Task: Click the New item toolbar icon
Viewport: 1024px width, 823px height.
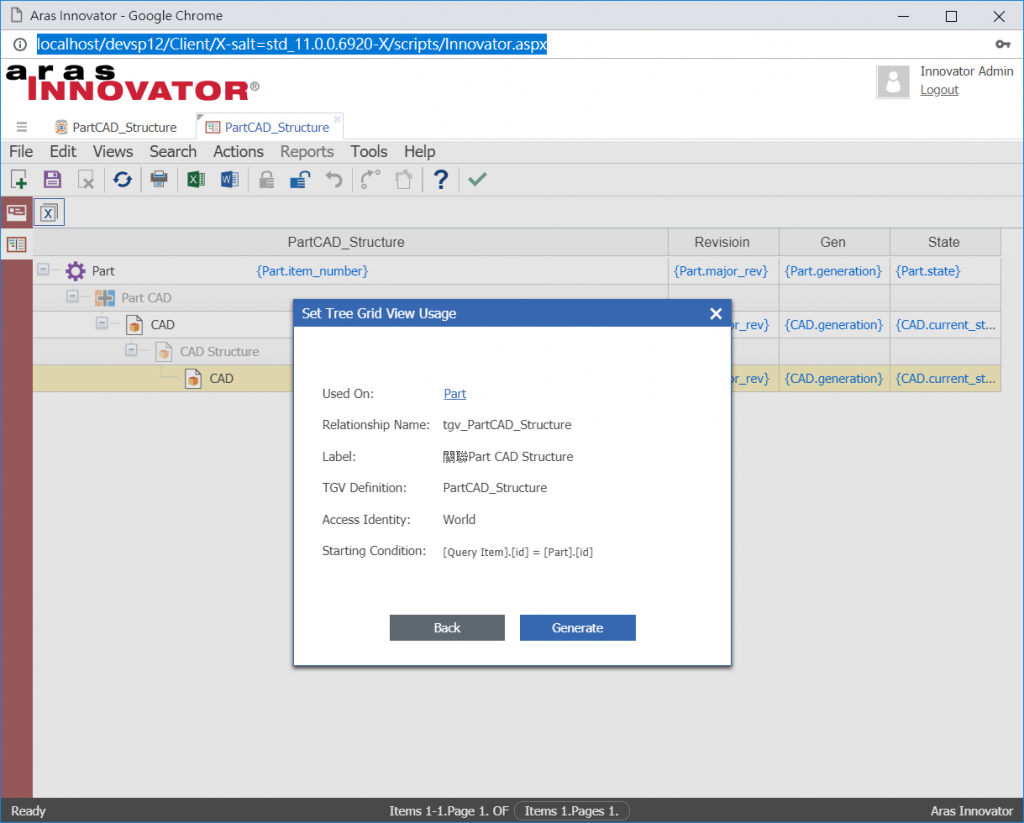Action: click(x=19, y=179)
